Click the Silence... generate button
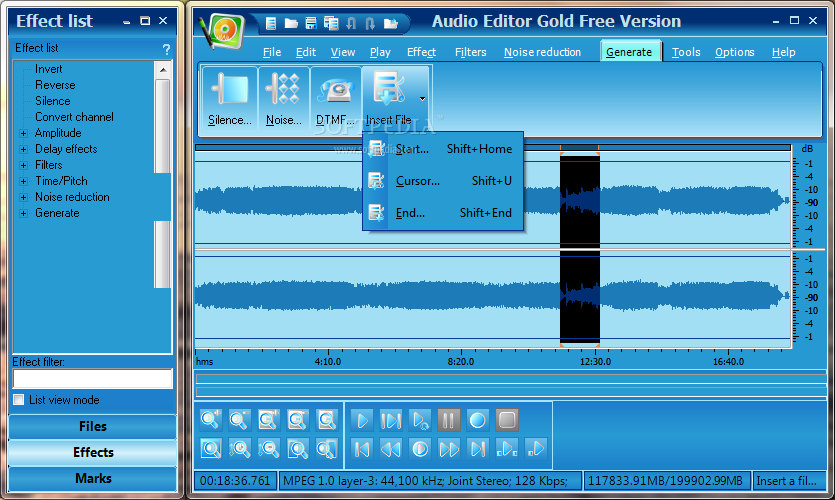Viewport: 835px width, 500px height. tap(230, 100)
